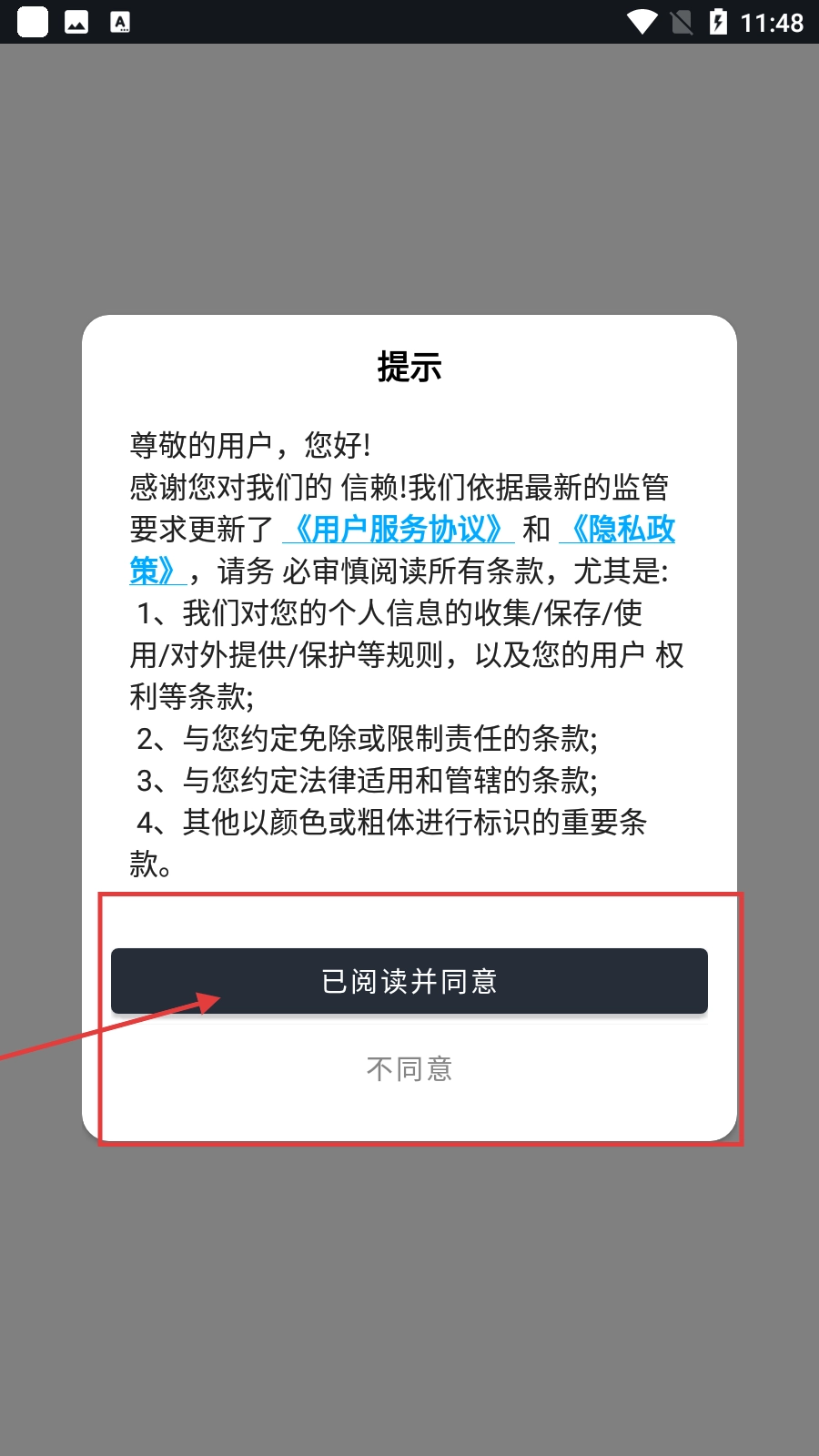Tap the 不同意 button
Image resolution: width=819 pixels, height=1456 pixels.
click(409, 1068)
